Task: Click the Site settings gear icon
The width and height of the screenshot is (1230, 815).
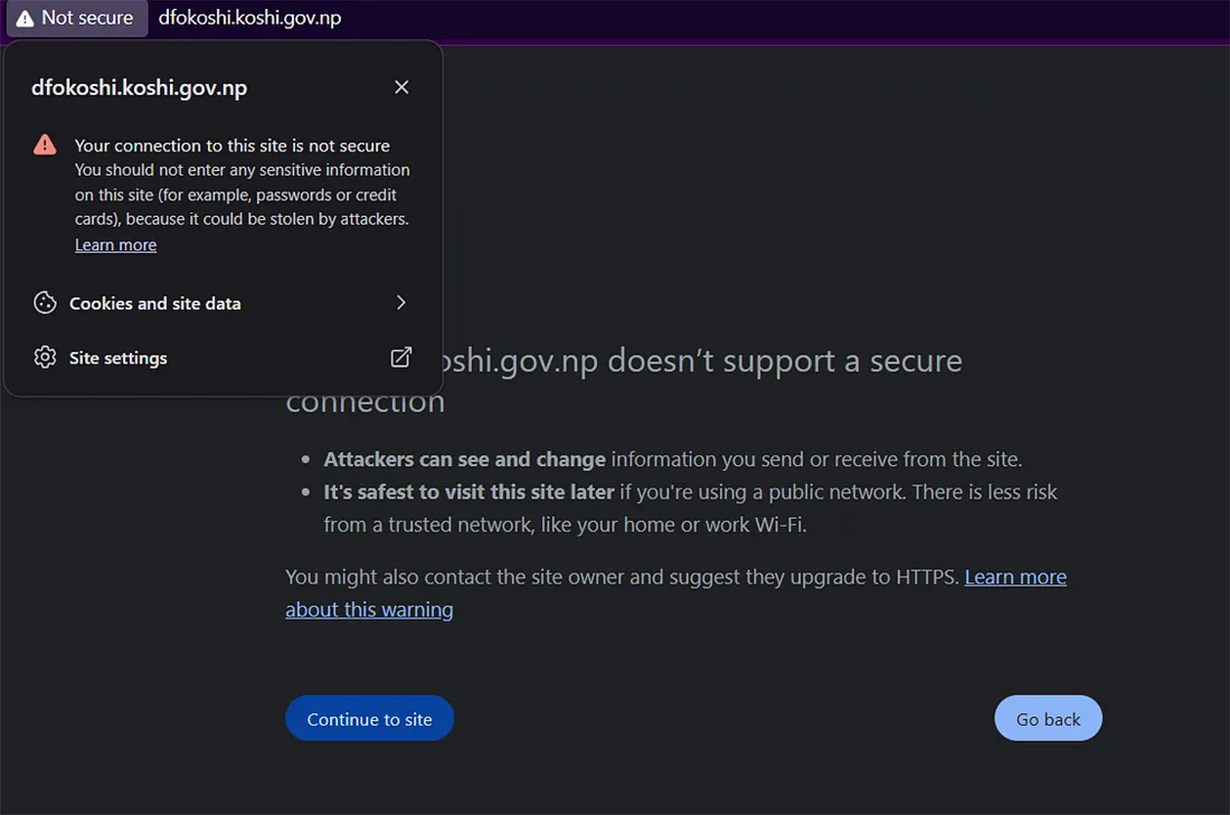Action: 45,358
